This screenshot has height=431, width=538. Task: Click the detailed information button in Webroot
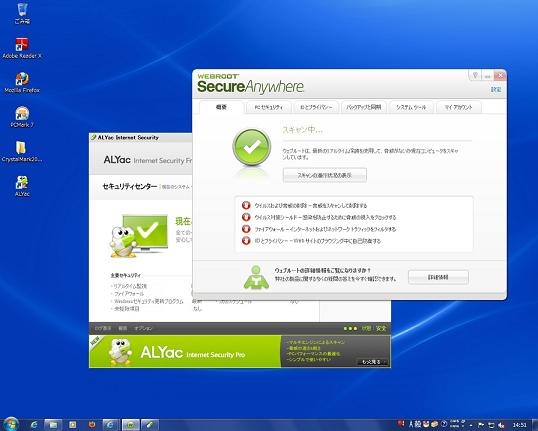tap(438, 277)
